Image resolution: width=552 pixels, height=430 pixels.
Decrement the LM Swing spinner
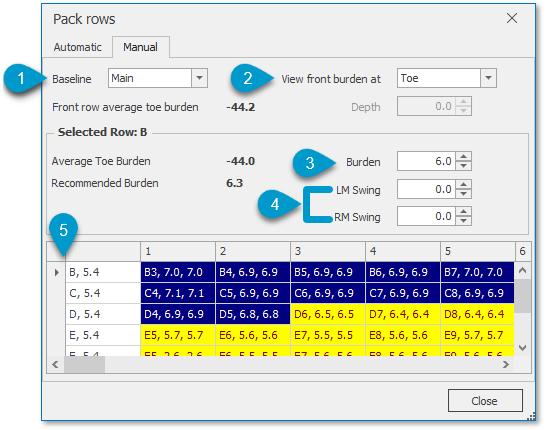pyautogui.click(x=464, y=194)
